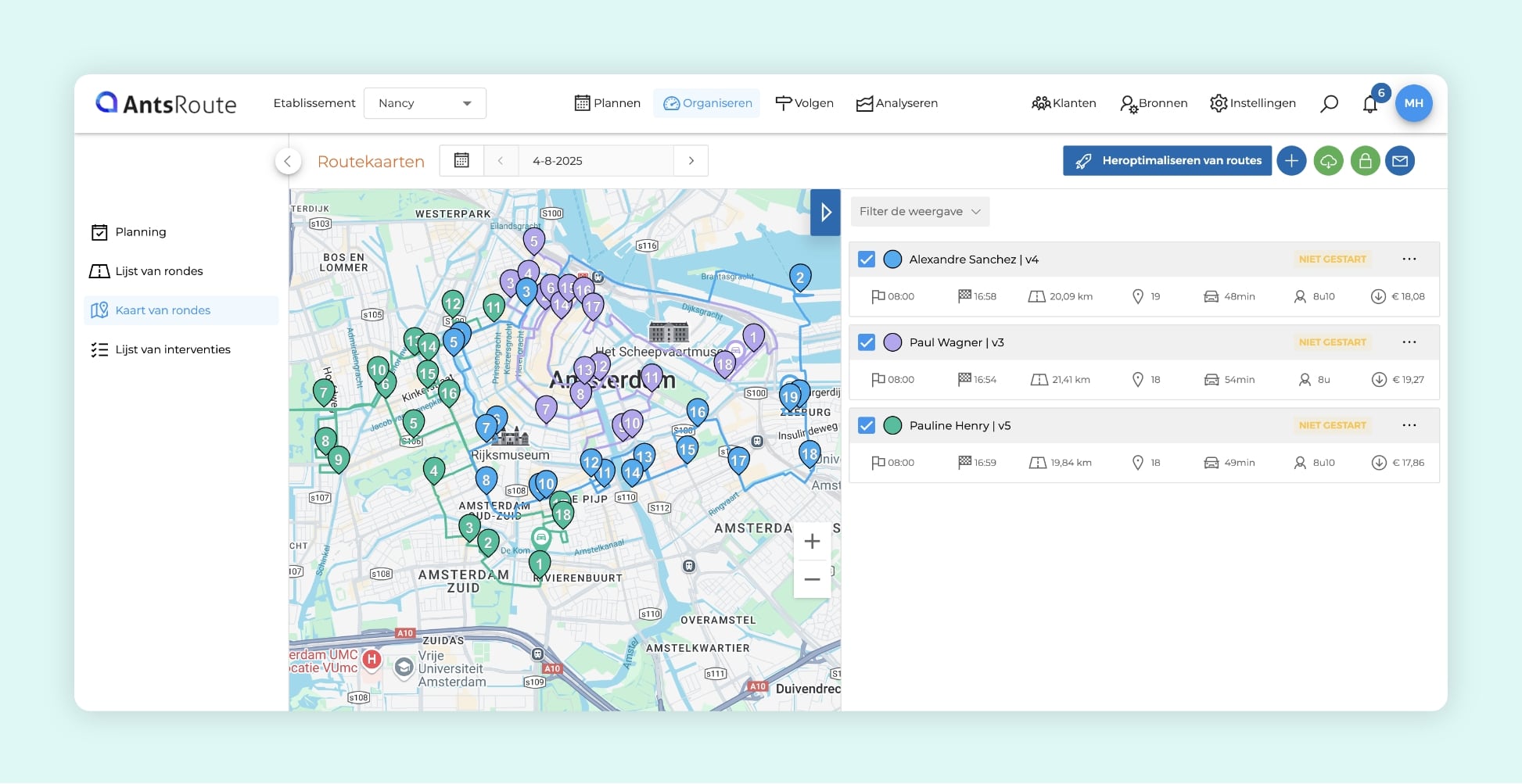The height and width of the screenshot is (784, 1522).
Task: Click the blue envelope mail icon
Action: pyautogui.click(x=1400, y=161)
